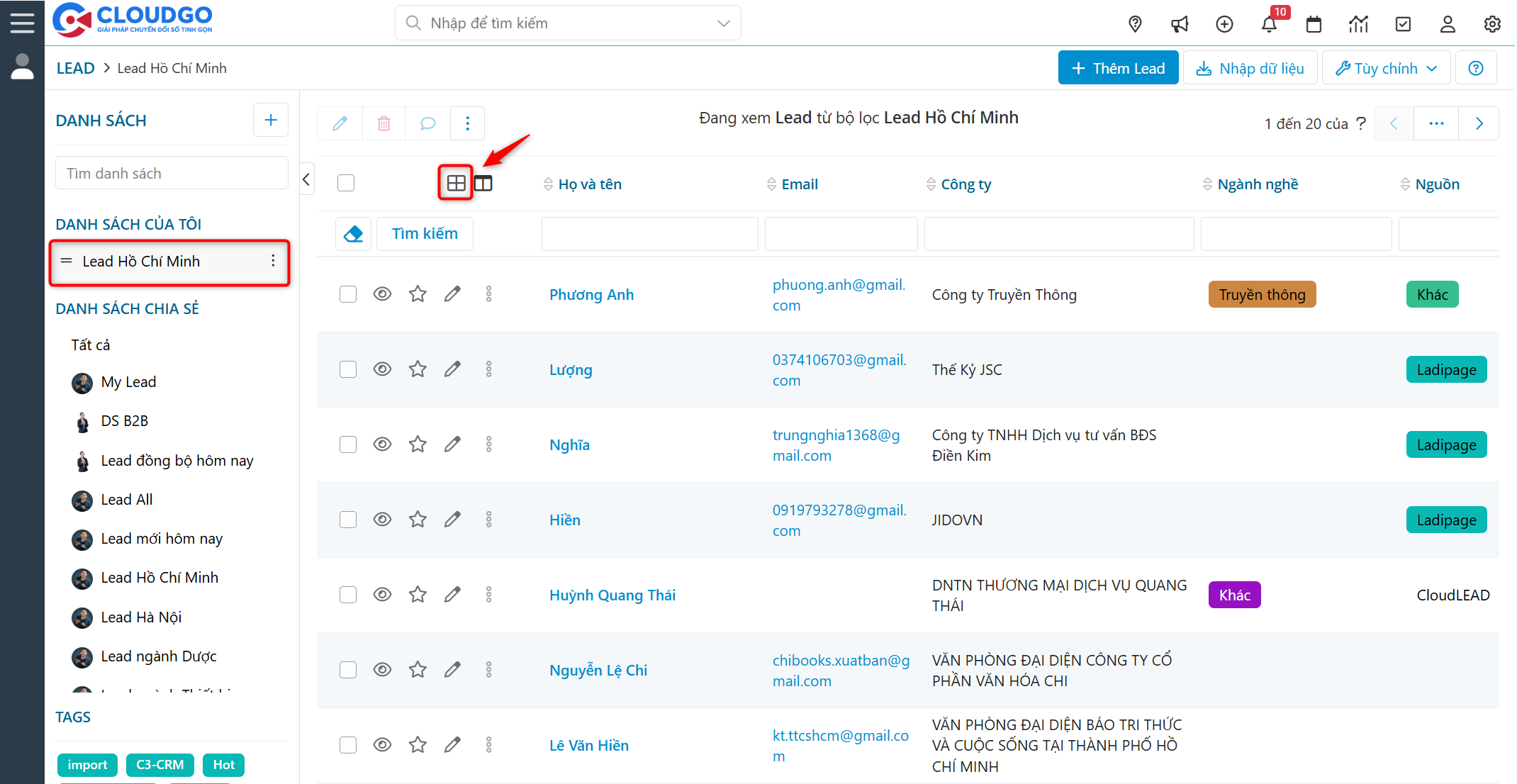
Task: Click the Truyền thông orange tag
Action: (1262, 295)
